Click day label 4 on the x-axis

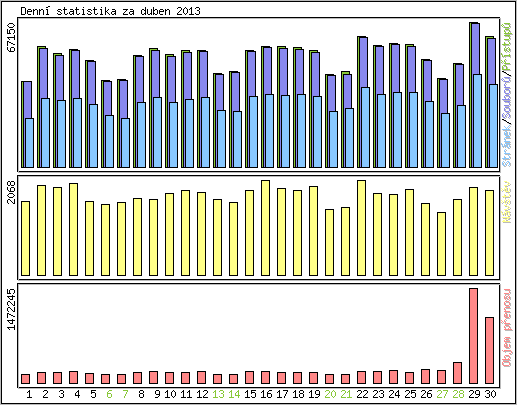[77, 394]
